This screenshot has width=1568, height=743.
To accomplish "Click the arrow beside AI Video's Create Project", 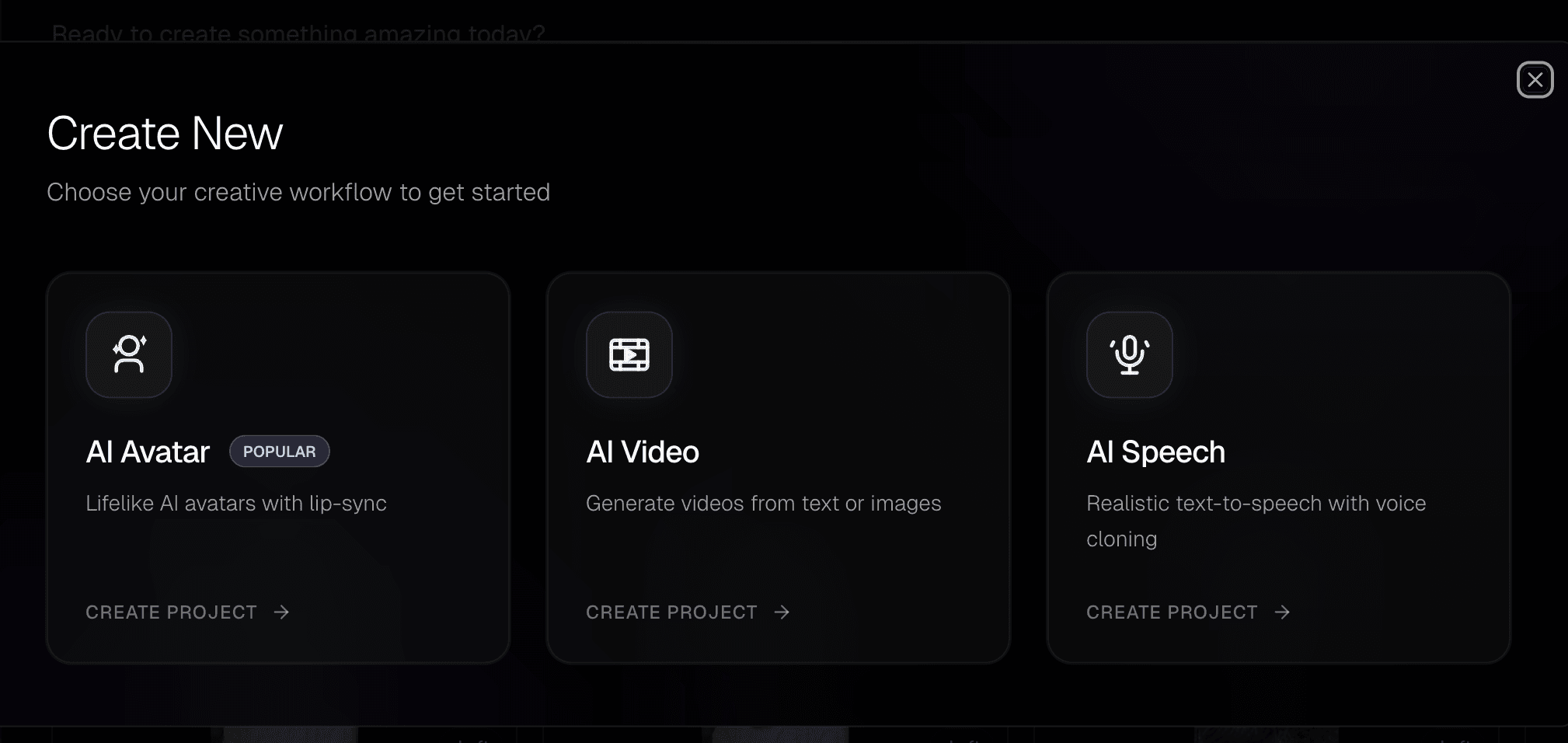I will coord(781,612).
